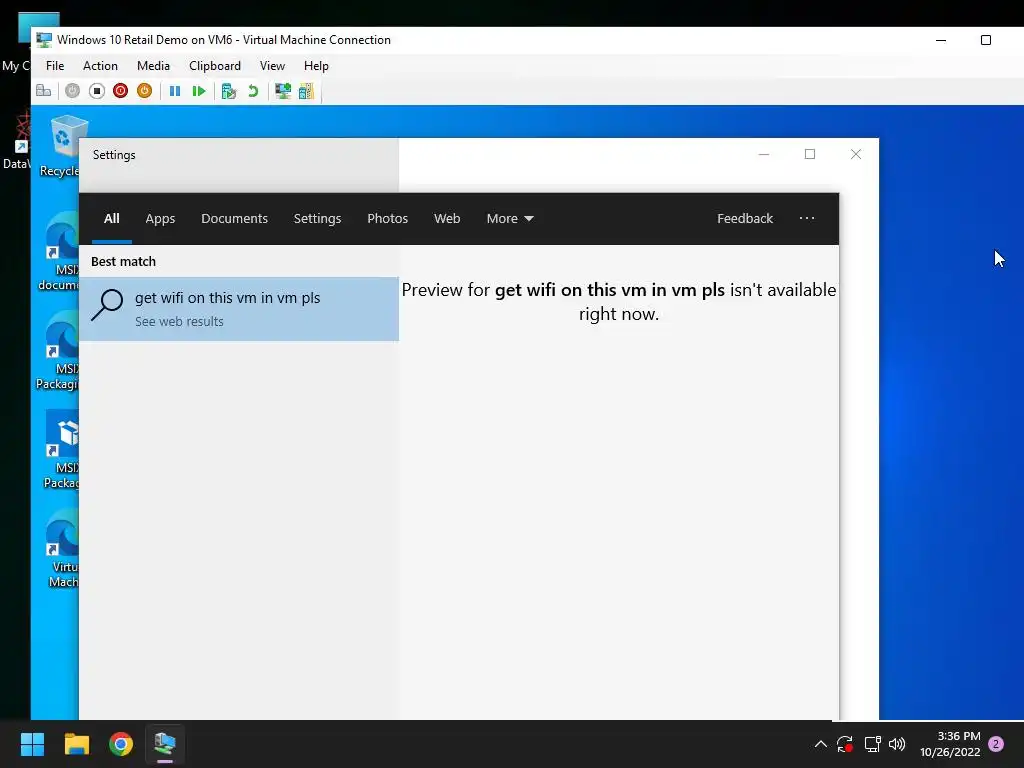Click the greyed-out Start VM icon
The width and height of the screenshot is (1024, 768).
tap(72, 91)
